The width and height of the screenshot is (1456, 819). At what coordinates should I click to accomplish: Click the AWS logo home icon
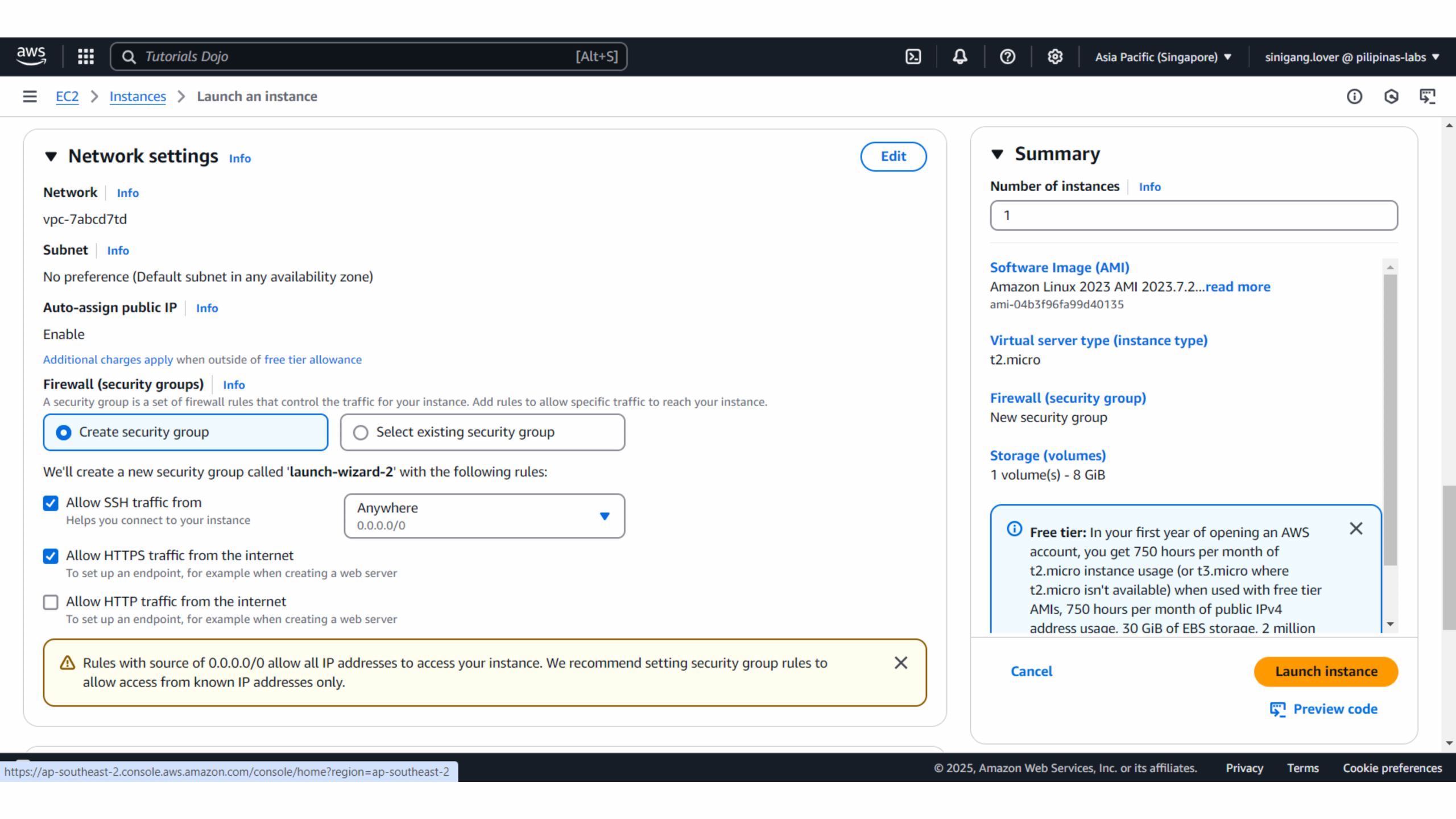pos(31,56)
